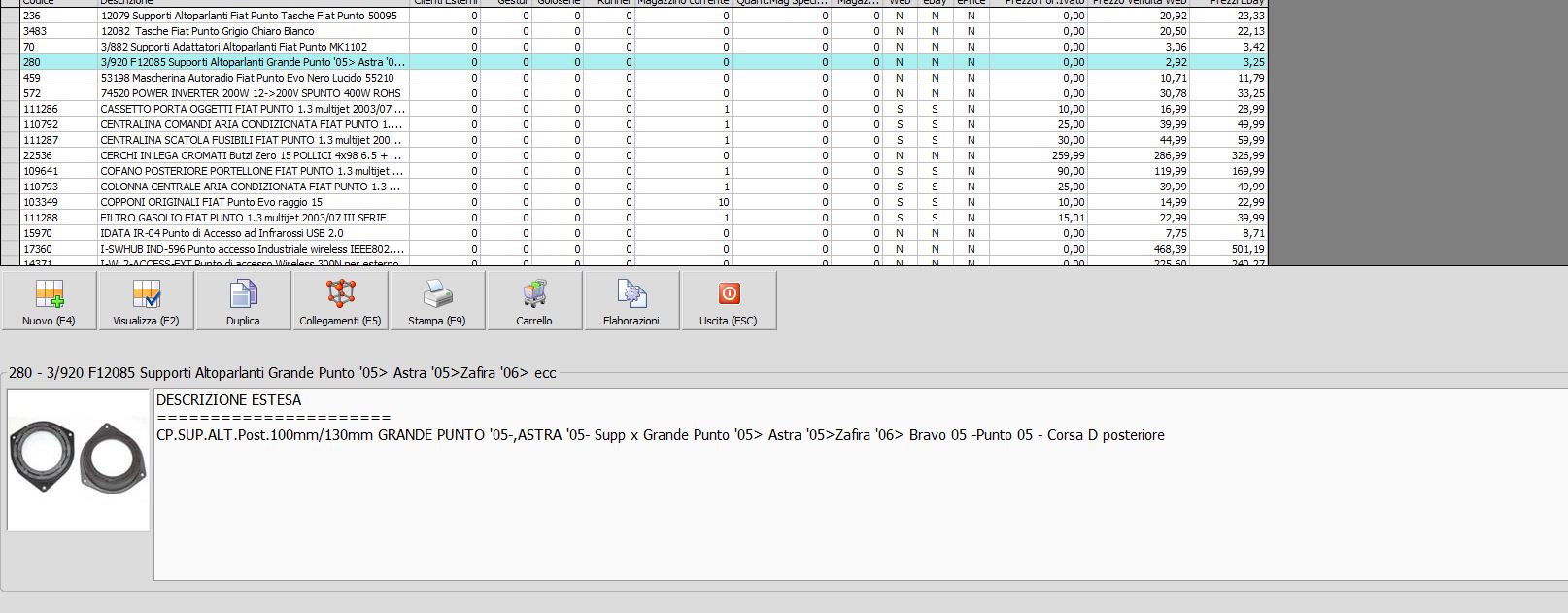The width and height of the screenshot is (1568, 613).
Task: Click code cell '572'
Action: coord(59,93)
